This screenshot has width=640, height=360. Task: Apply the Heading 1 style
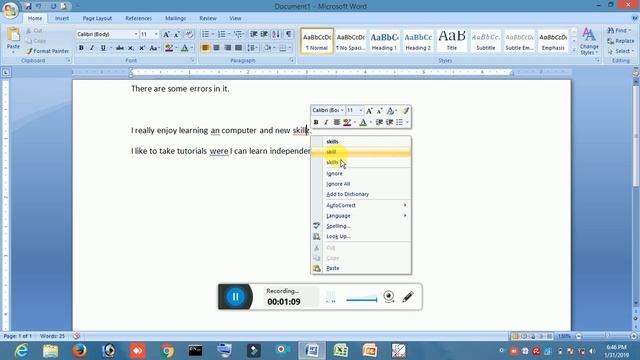pos(384,41)
